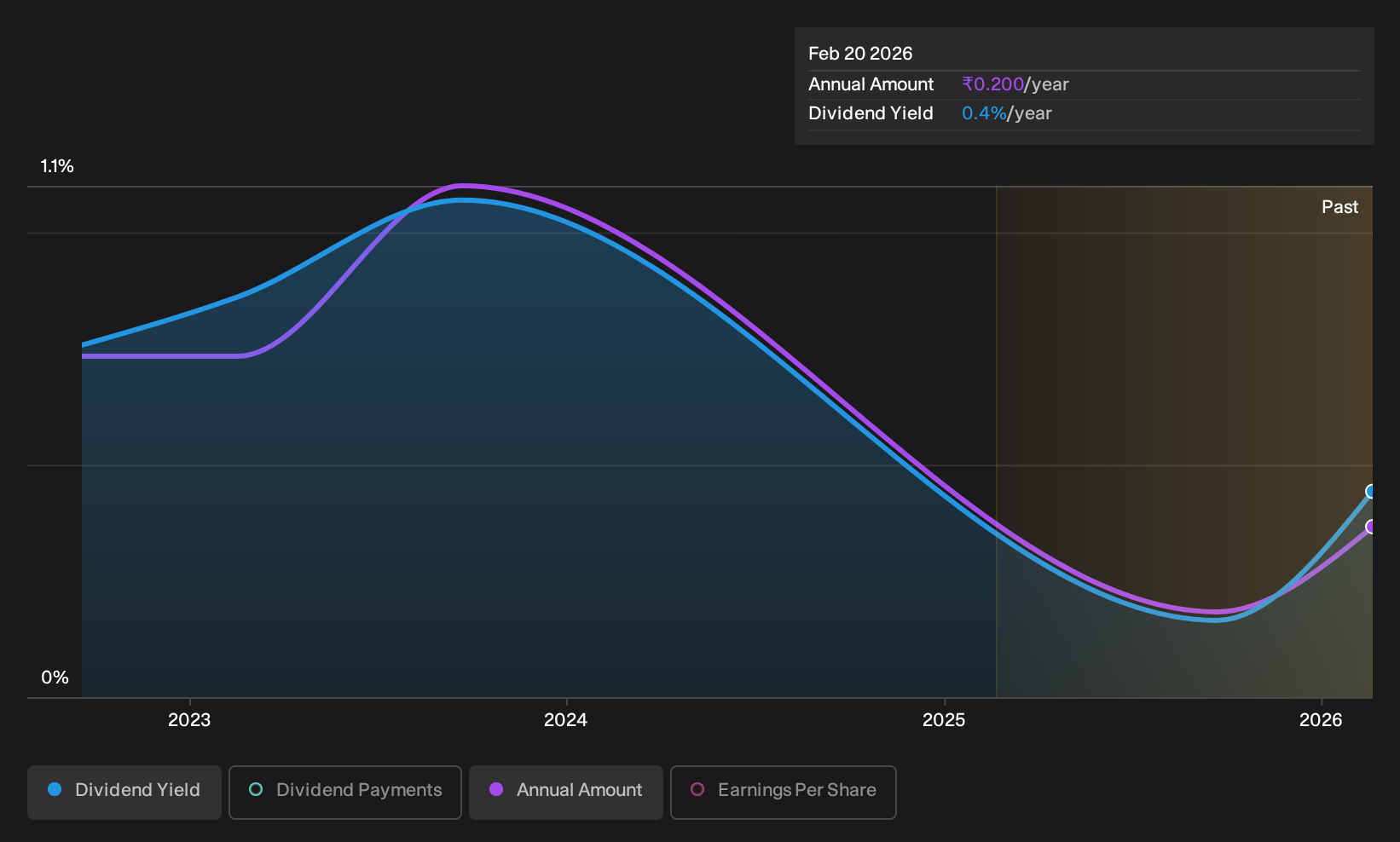1400x842 pixels.
Task: Click the Feb 20 2026 tooltip date
Action: point(860,54)
